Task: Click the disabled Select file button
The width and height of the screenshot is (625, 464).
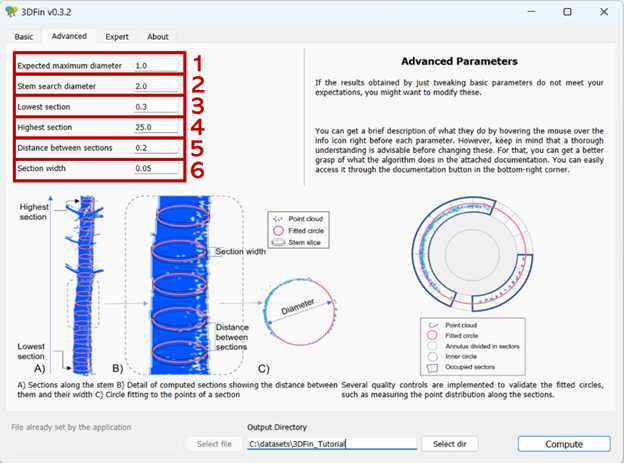Action: (x=214, y=444)
